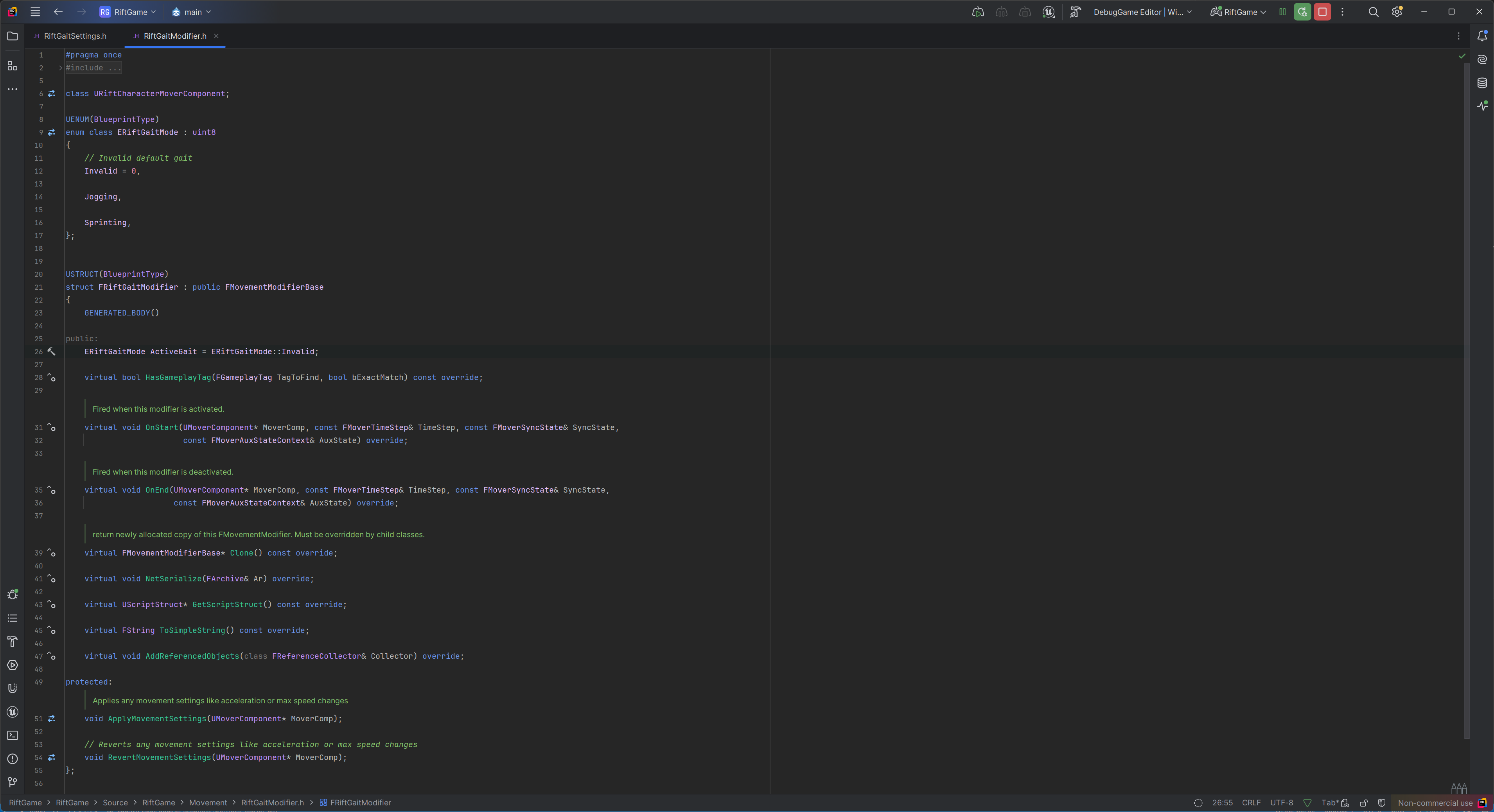The height and width of the screenshot is (812, 1494).
Task: Click the override marker on line 28
Action: coord(51,377)
